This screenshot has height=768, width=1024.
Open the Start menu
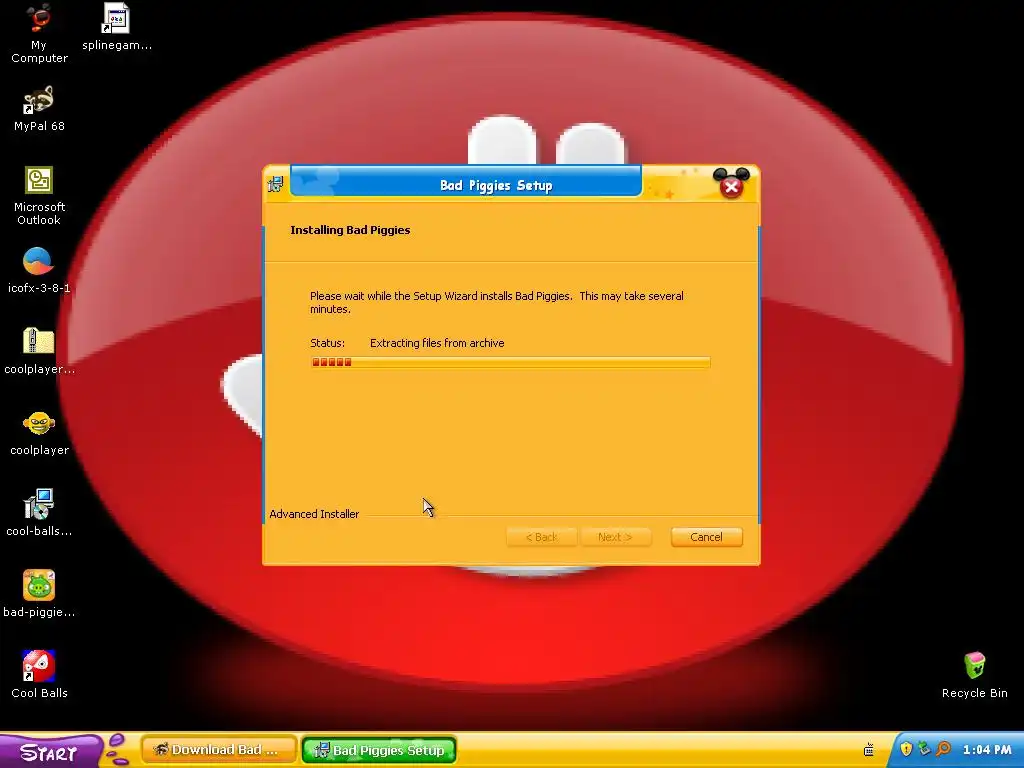(50, 752)
